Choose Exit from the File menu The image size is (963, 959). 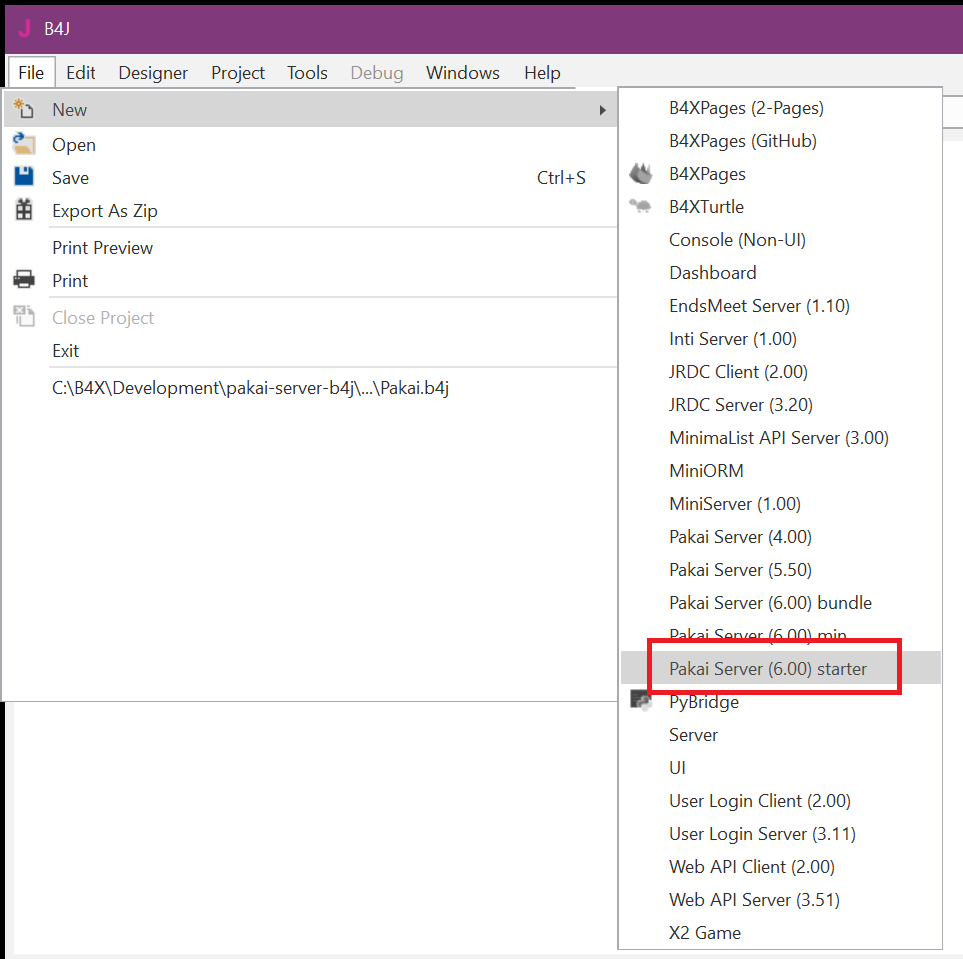click(x=310, y=351)
